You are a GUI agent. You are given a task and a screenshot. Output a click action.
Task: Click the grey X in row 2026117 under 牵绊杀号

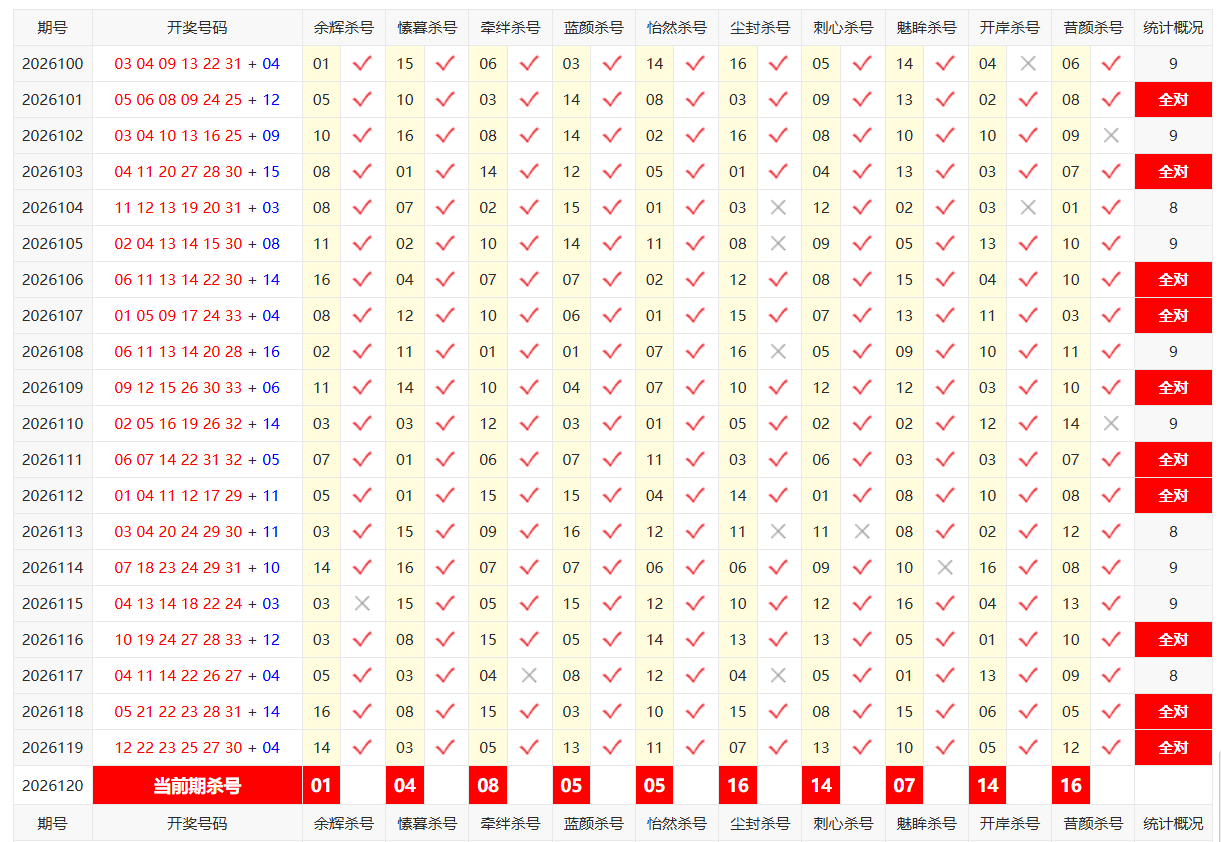(529, 676)
